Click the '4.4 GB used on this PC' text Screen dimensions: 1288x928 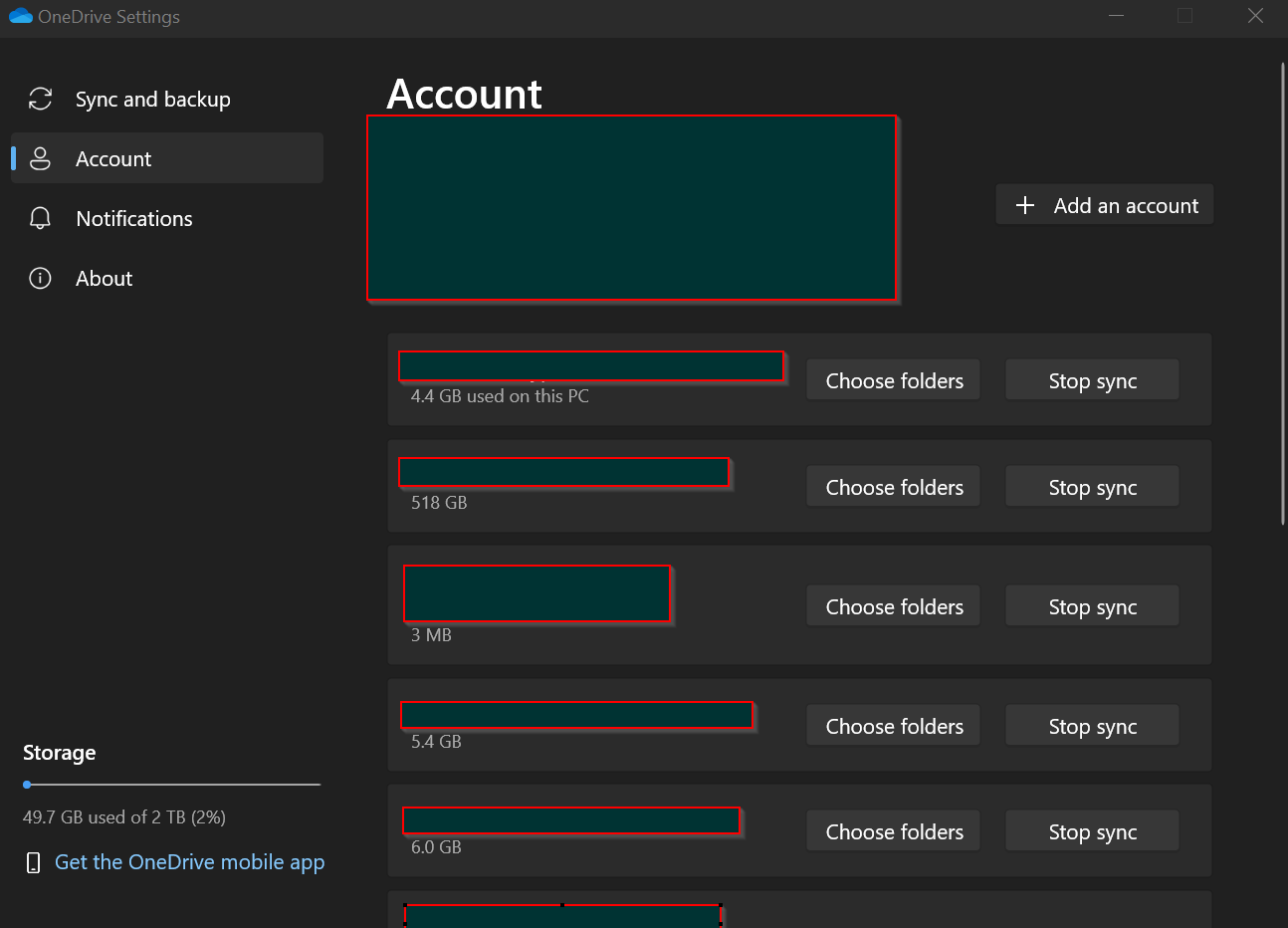(x=500, y=396)
